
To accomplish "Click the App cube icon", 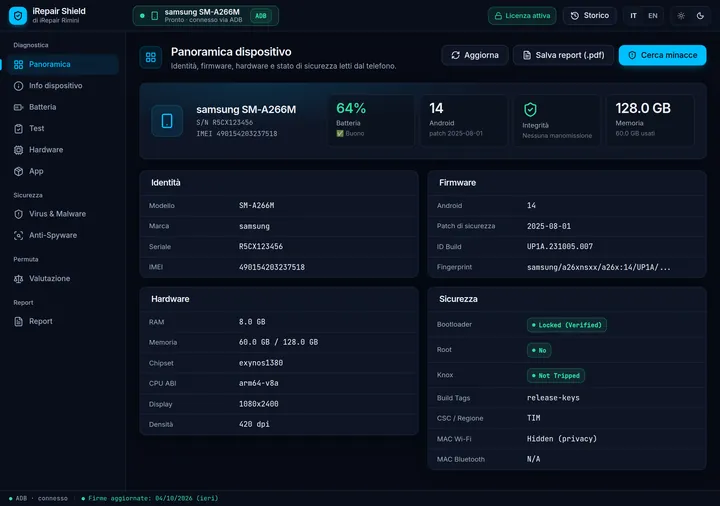I will [x=18, y=171].
